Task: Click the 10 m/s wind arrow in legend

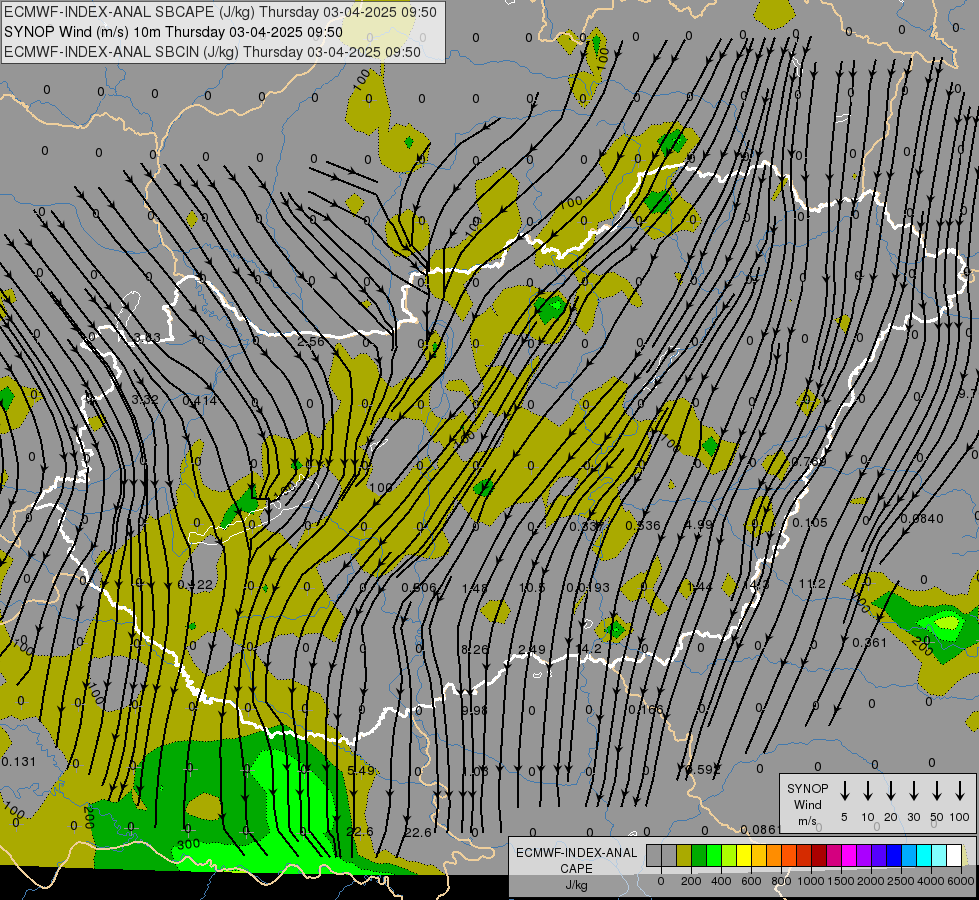Action: pyautogui.click(x=868, y=791)
